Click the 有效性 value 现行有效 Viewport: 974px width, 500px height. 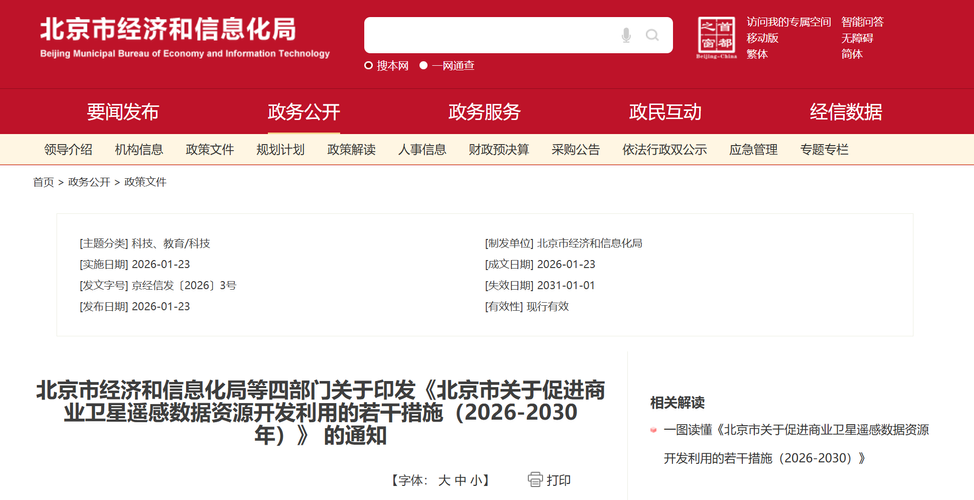[x=548, y=306]
